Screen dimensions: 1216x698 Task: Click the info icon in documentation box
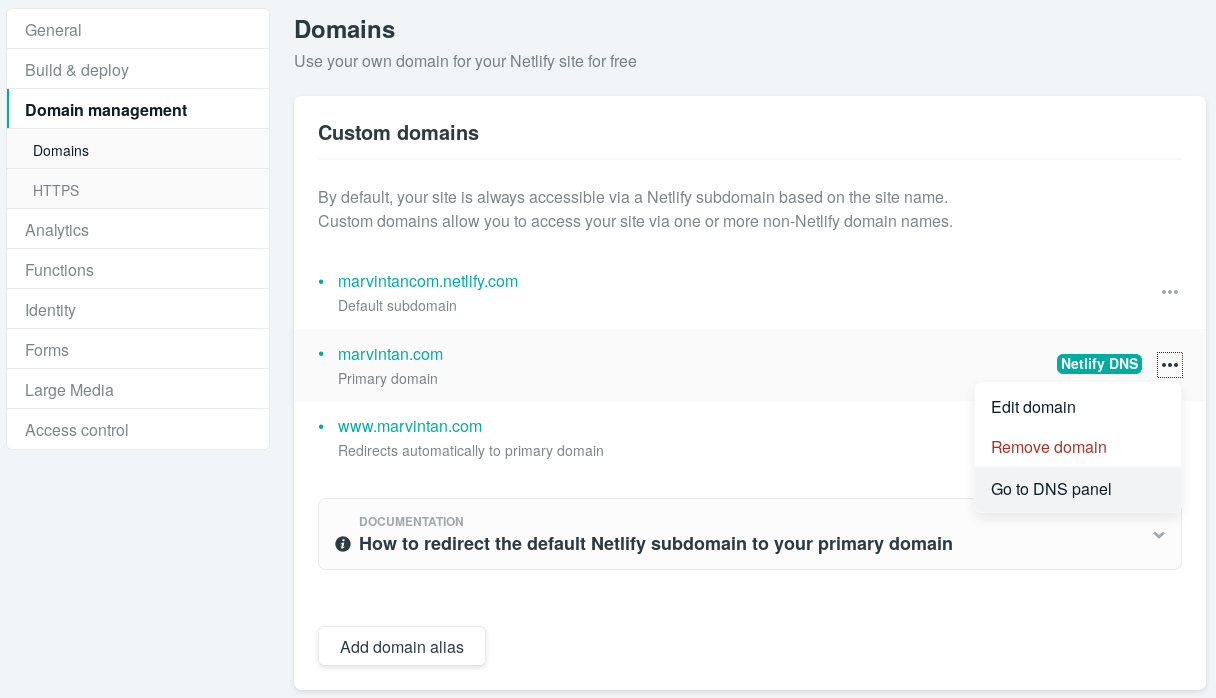point(343,544)
